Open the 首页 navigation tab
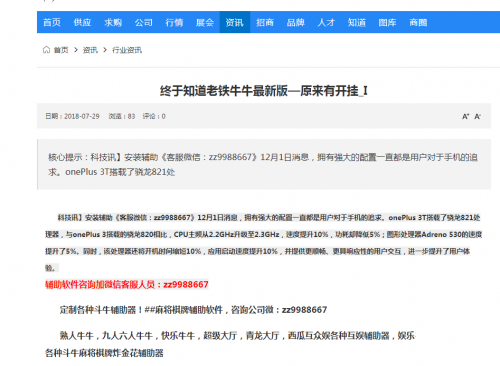This screenshot has height=366, width=500. 52,22
